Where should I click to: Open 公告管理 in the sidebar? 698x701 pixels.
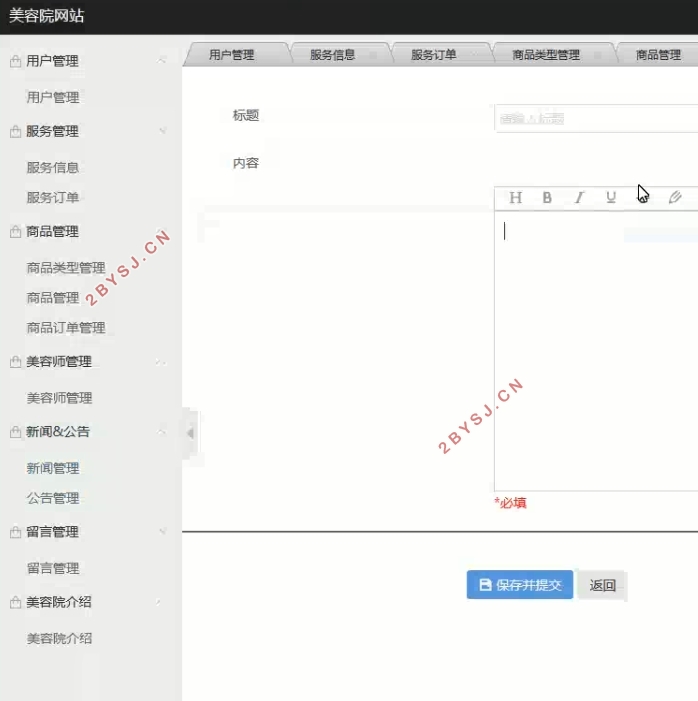[53, 498]
